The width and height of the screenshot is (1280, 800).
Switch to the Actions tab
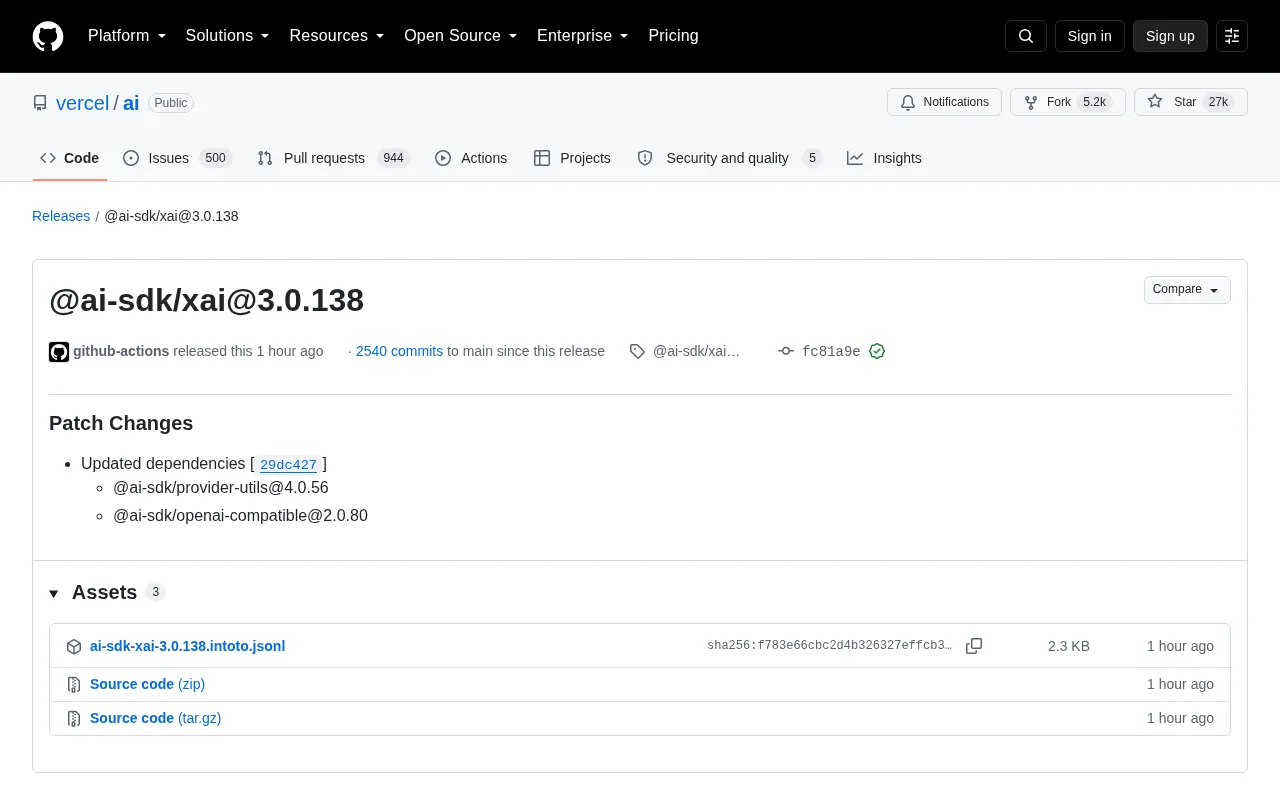[471, 158]
